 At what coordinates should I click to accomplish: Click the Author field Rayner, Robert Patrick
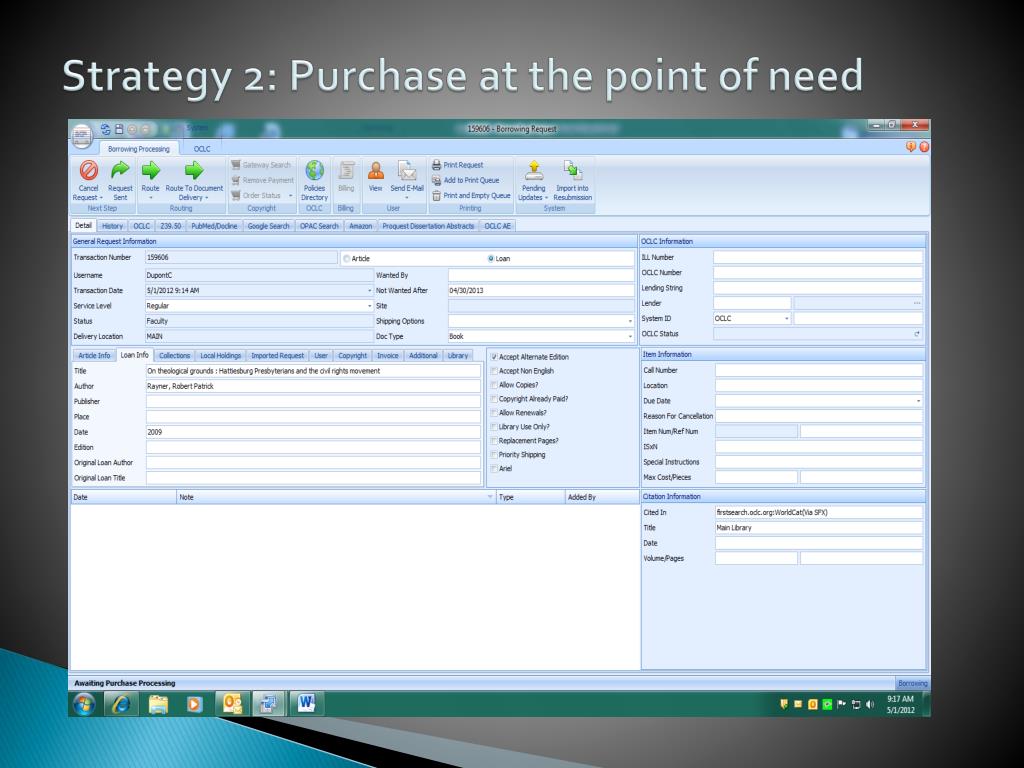tap(313, 387)
